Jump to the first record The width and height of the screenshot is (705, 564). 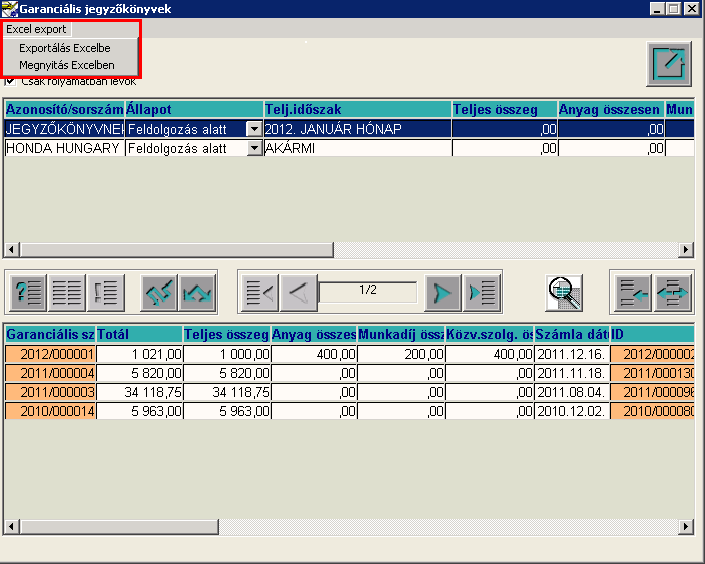(260, 293)
